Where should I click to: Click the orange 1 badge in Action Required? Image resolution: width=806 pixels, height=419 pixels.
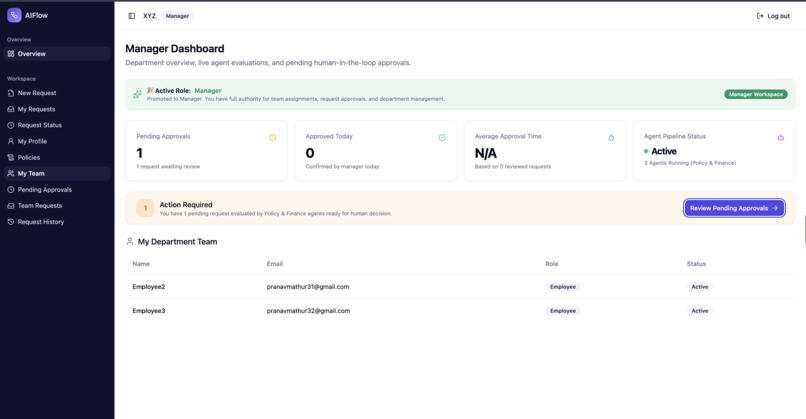pyautogui.click(x=145, y=208)
